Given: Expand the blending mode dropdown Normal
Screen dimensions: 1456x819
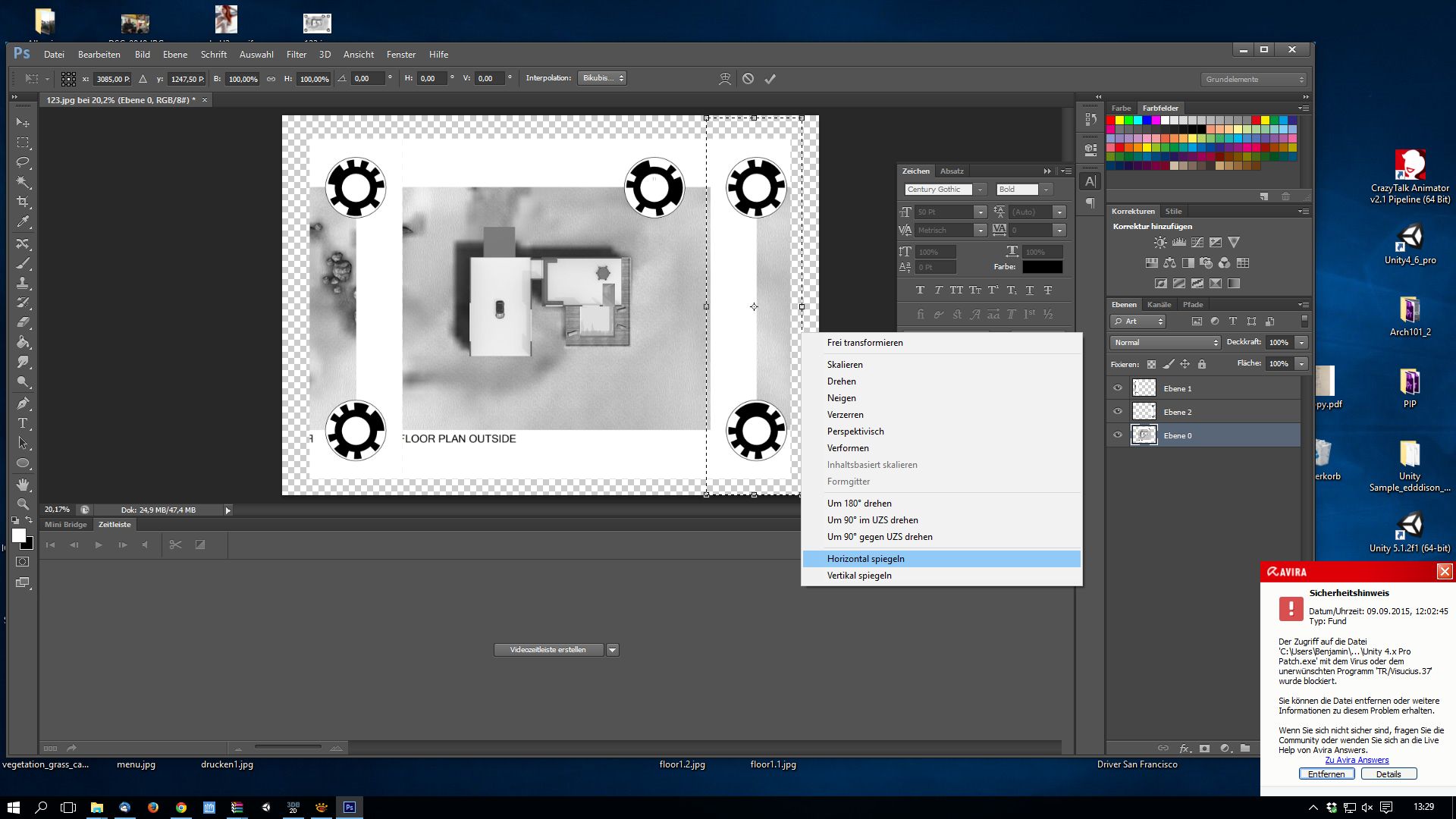Looking at the screenshot, I should (x=1164, y=341).
